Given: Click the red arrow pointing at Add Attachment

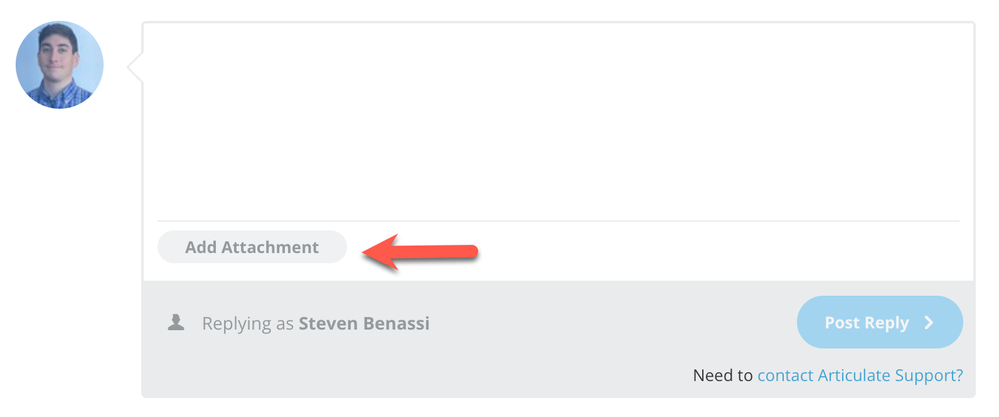Looking at the screenshot, I should coord(421,252).
